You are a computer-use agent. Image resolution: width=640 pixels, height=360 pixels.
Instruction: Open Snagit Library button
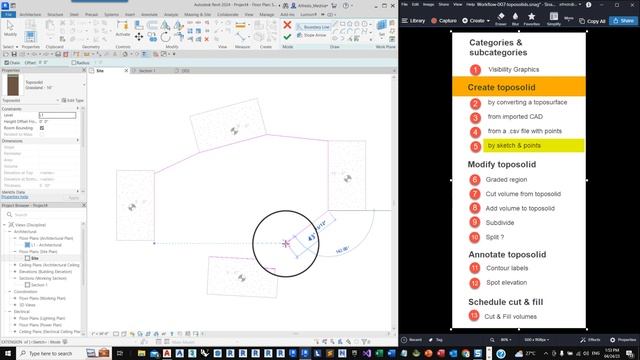tap(413, 20)
